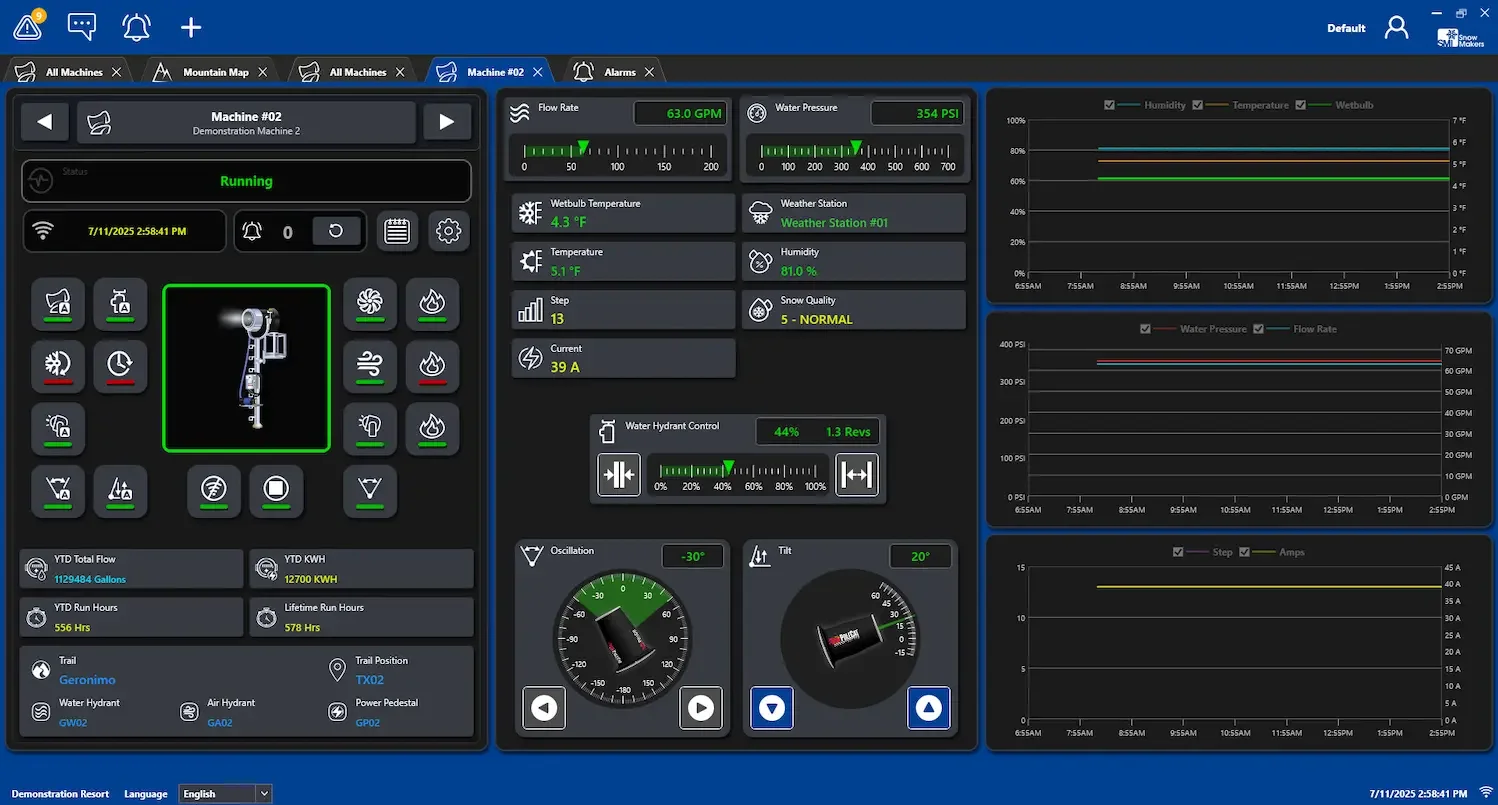
Task: Open the machine log notepad icon
Action: click(x=398, y=230)
